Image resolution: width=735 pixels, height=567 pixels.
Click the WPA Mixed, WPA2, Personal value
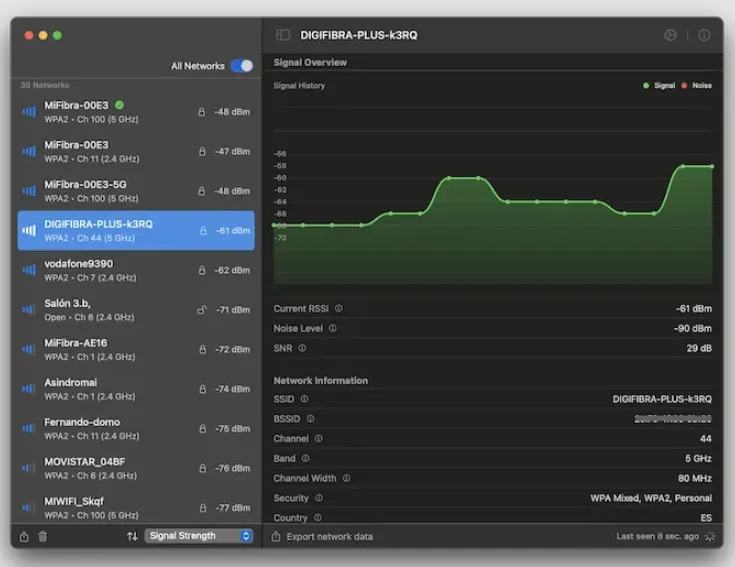point(651,498)
